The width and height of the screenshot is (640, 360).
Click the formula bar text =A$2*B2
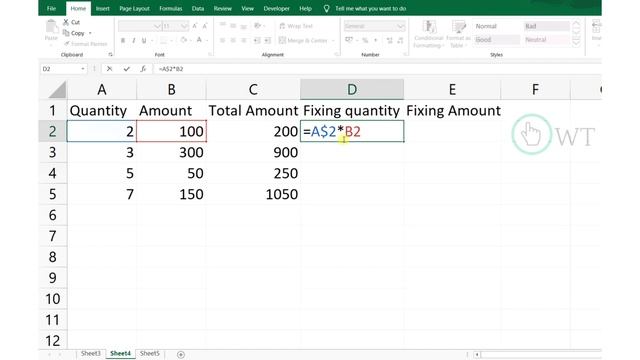(x=171, y=69)
